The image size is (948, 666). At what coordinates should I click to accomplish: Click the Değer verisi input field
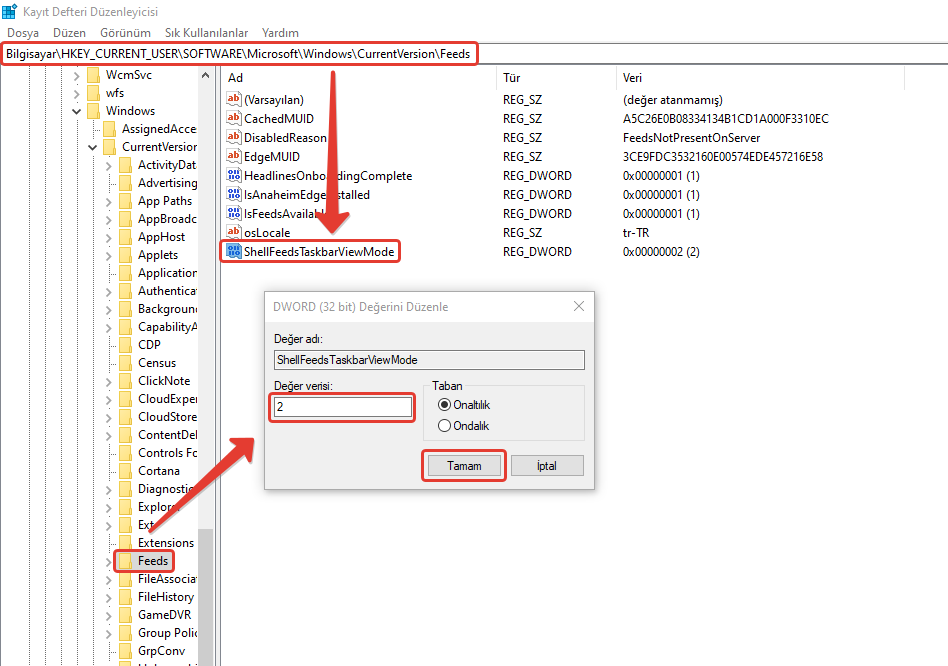[342, 407]
